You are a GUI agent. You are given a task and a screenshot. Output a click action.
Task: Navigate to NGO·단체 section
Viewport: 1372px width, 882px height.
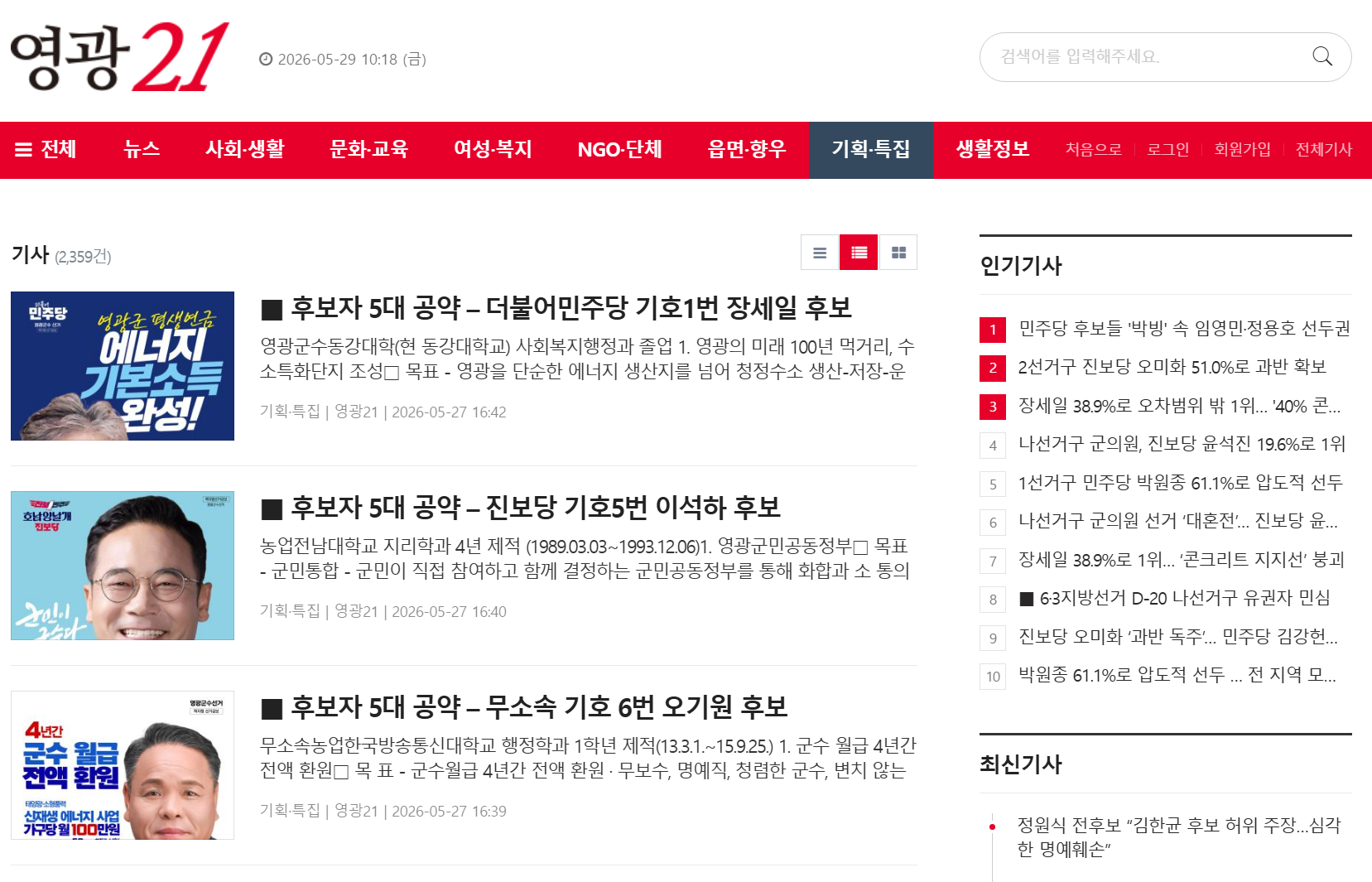pyautogui.click(x=620, y=150)
